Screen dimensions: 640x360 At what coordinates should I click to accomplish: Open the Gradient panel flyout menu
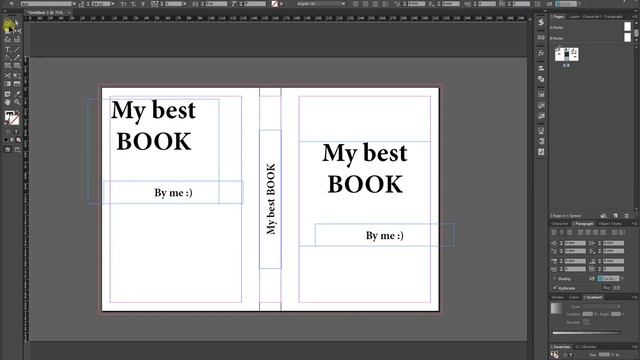635,297
